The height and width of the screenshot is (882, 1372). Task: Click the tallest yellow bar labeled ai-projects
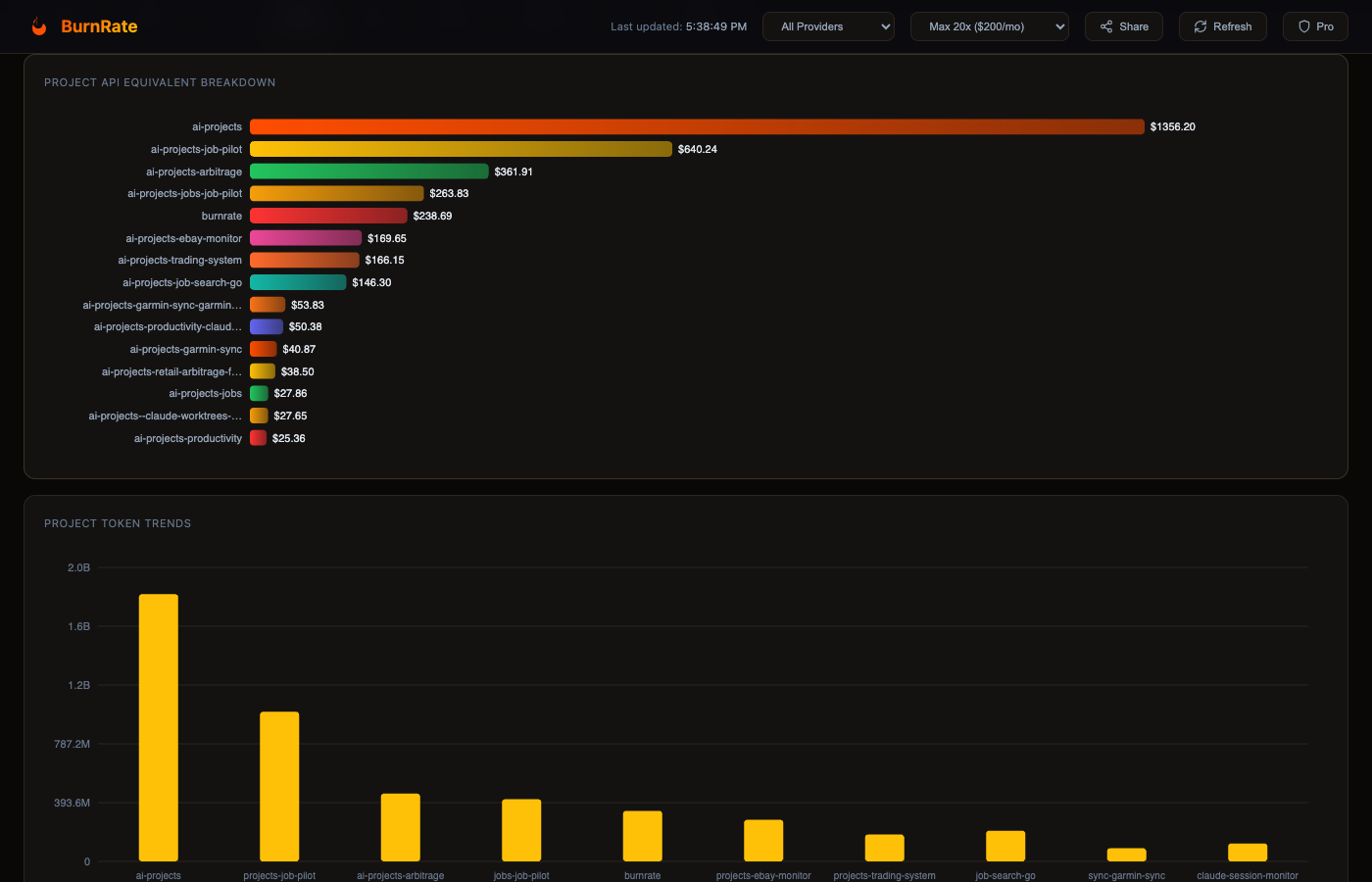159,725
